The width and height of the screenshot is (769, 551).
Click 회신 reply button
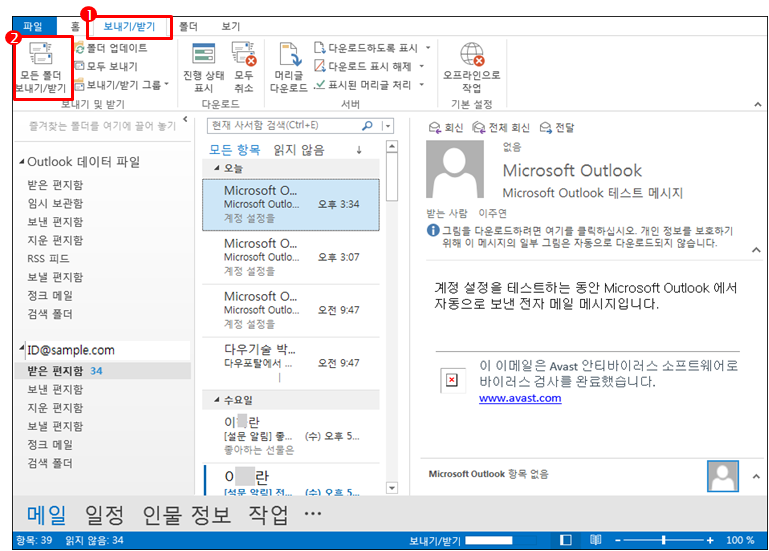pos(446,128)
